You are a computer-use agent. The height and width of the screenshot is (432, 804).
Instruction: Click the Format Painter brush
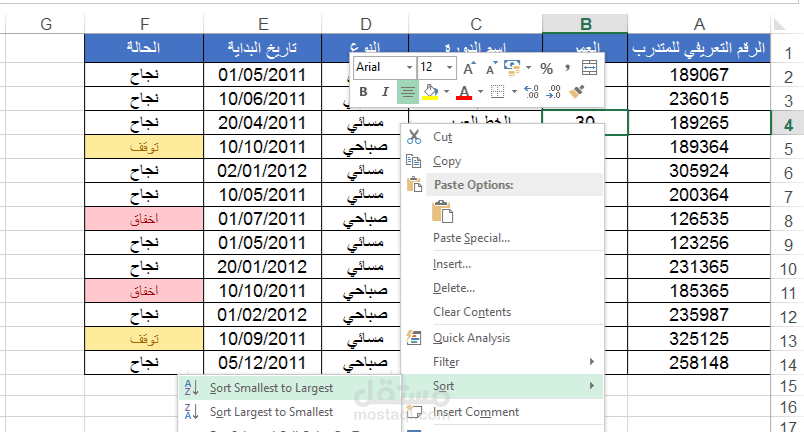[577, 92]
